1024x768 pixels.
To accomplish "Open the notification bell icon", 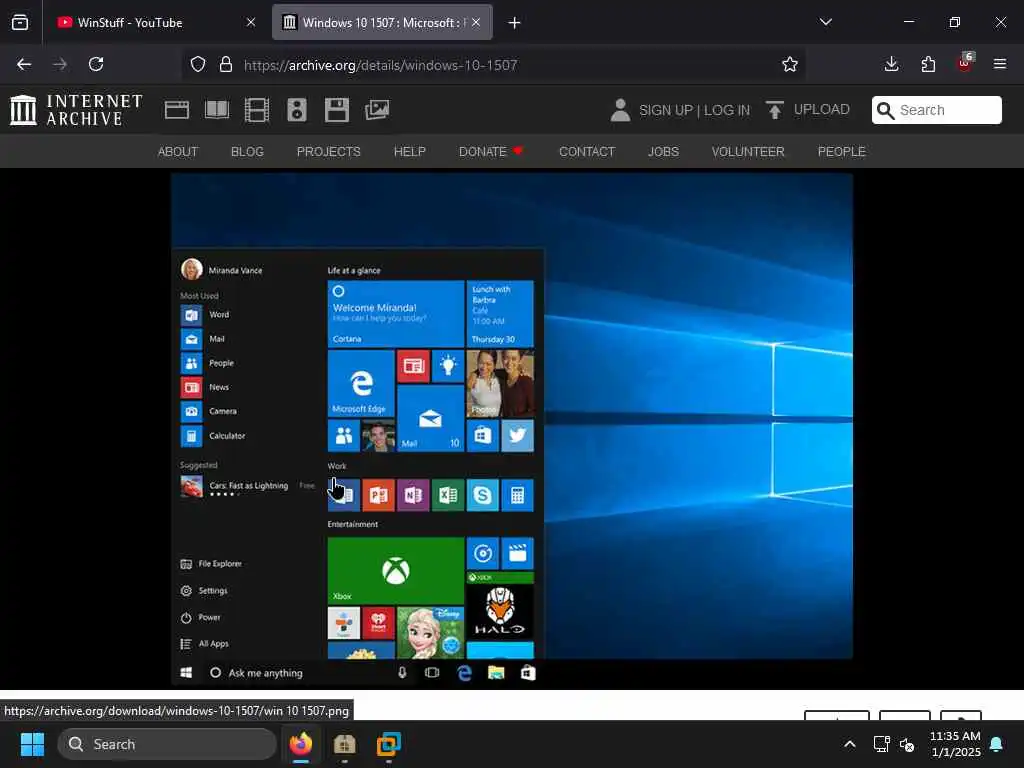I will click(997, 744).
